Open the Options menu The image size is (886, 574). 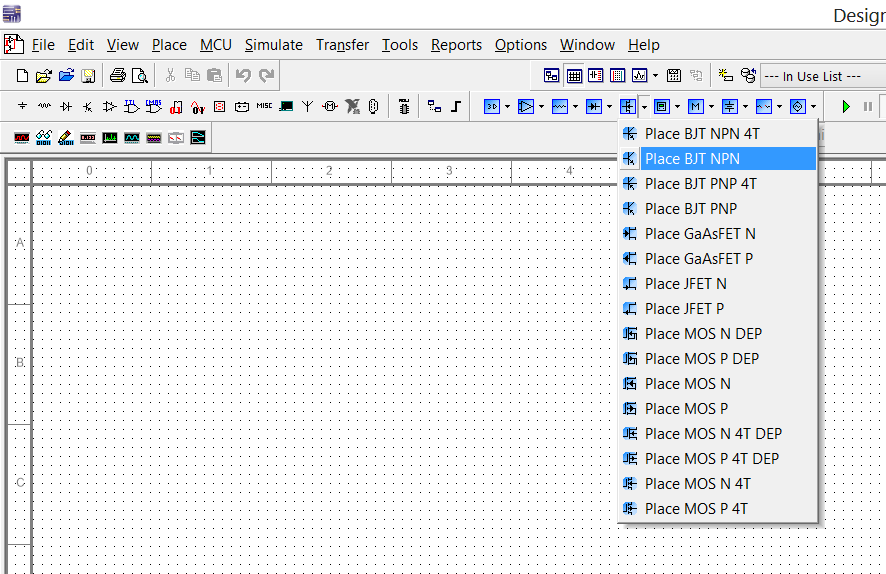point(520,45)
